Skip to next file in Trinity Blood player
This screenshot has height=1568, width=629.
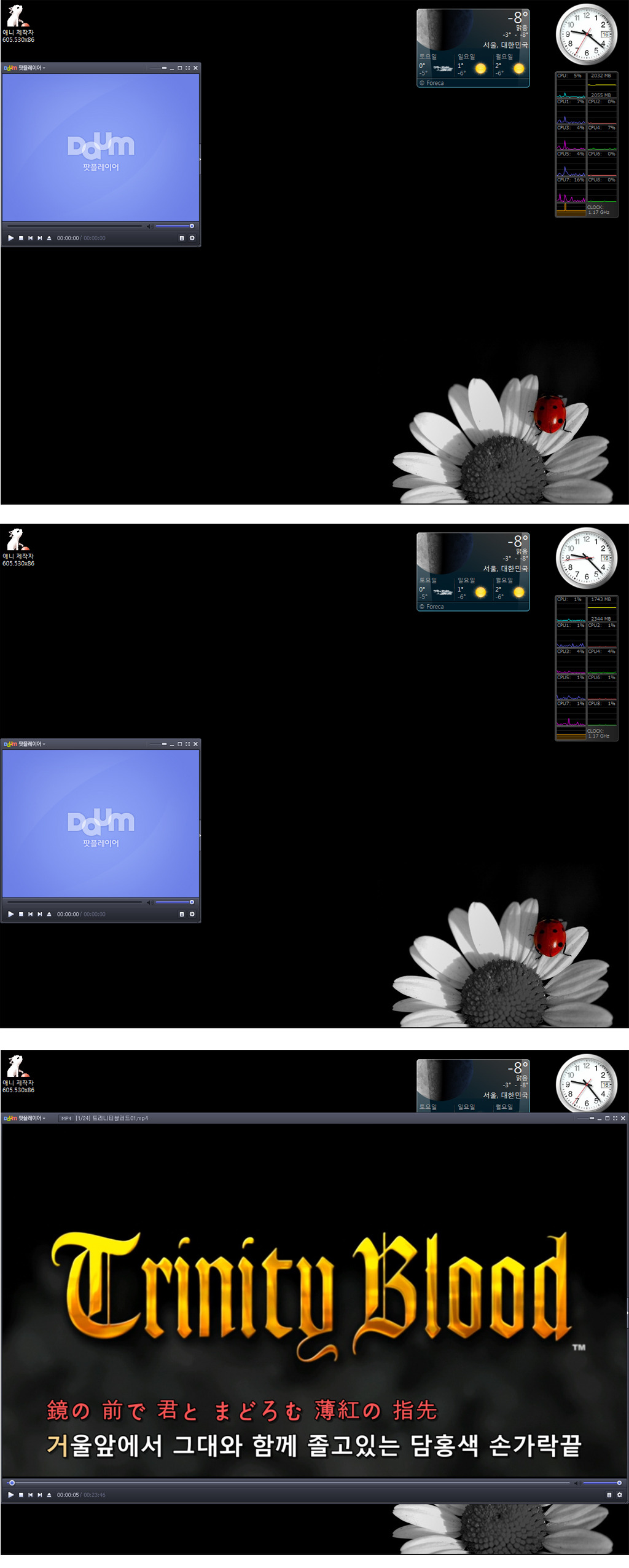pos(40,1495)
